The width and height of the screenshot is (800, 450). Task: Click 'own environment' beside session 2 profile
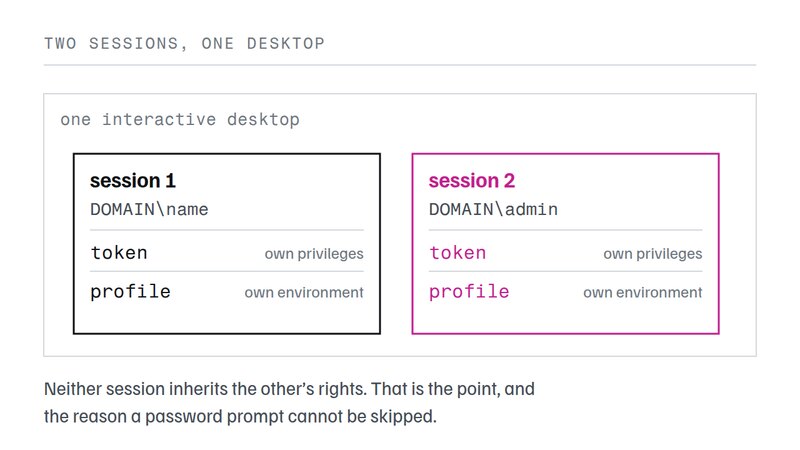(x=643, y=292)
